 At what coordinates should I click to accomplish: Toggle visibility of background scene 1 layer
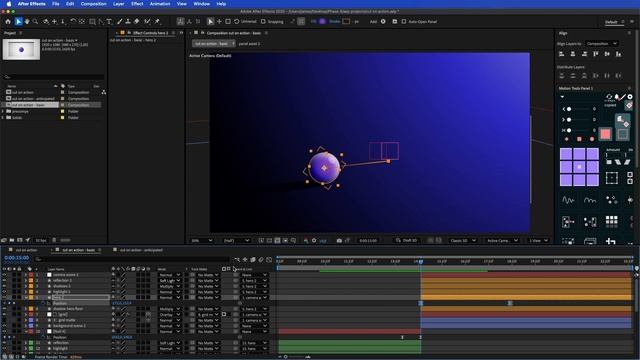click(x=4, y=326)
